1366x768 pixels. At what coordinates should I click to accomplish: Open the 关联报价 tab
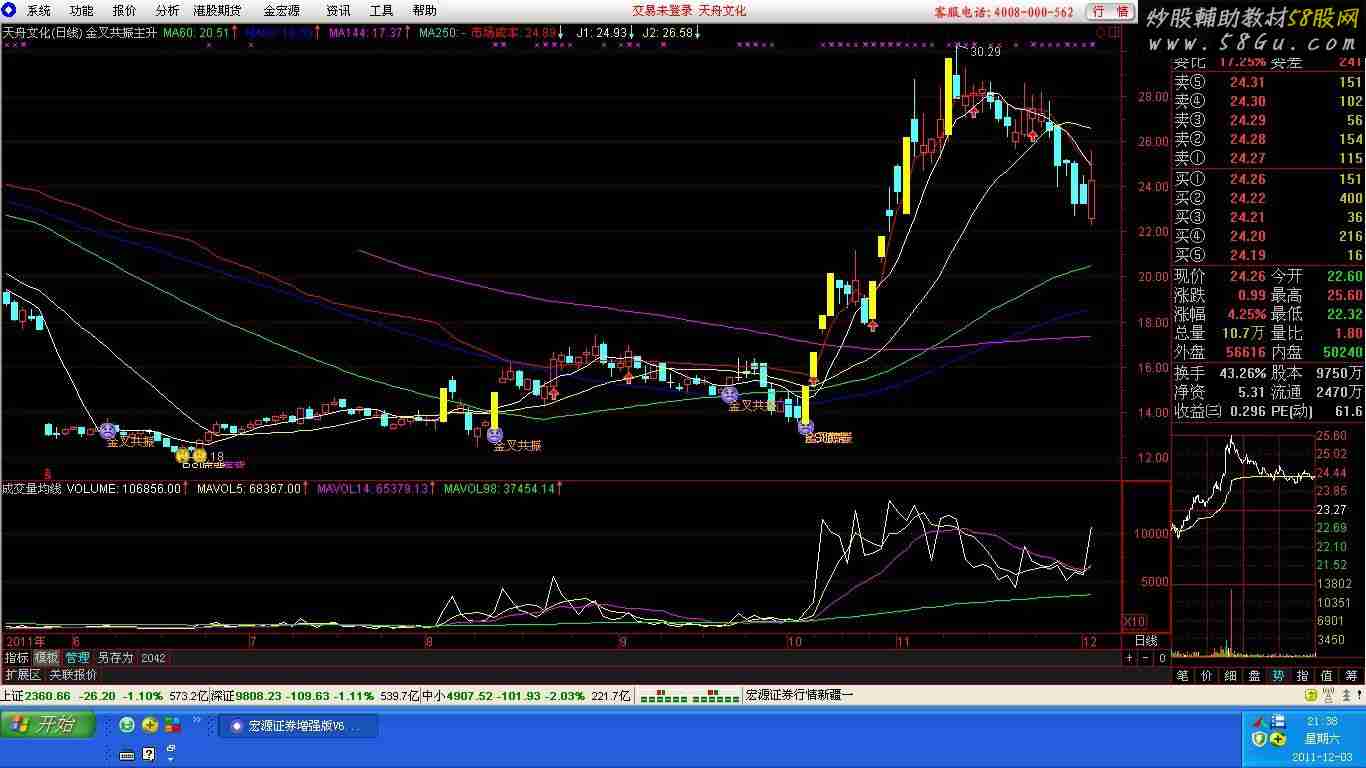73,675
